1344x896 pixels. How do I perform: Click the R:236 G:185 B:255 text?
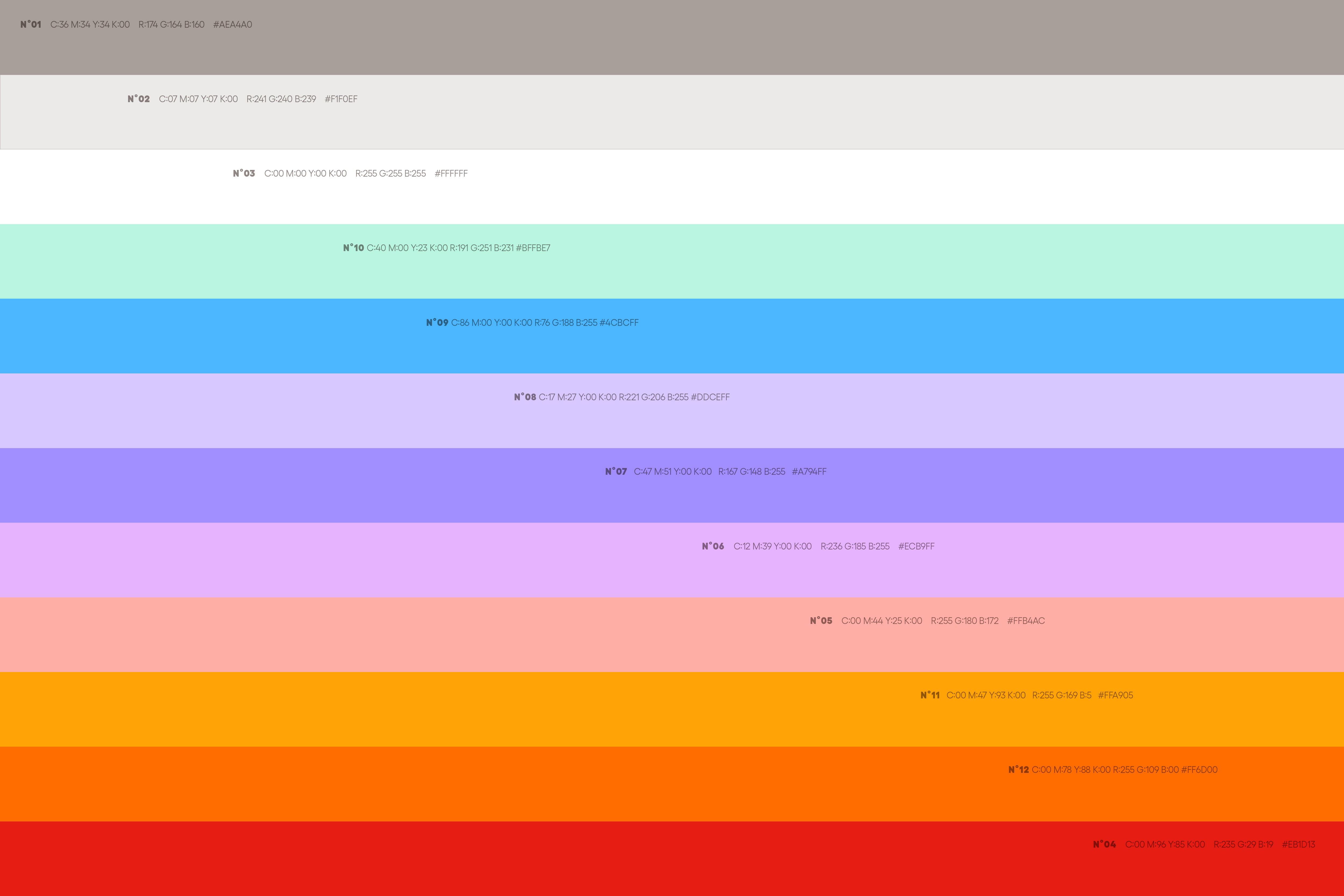point(855,546)
